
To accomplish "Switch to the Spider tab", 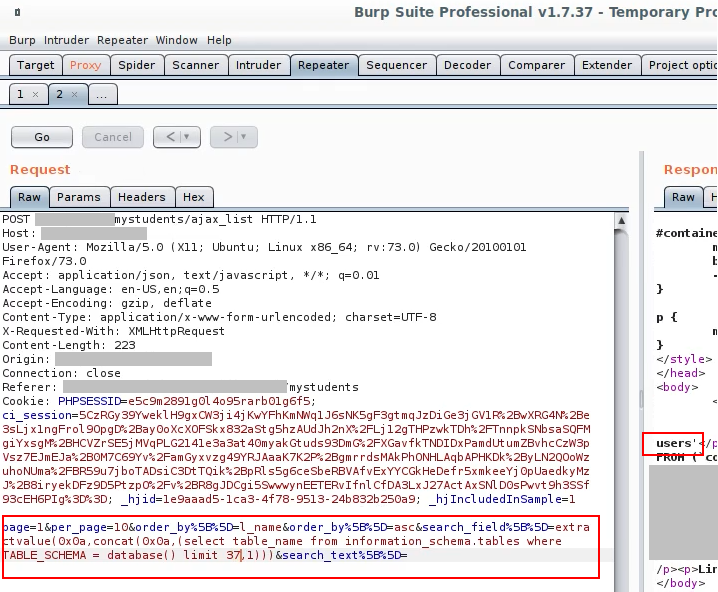I will 136,65.
